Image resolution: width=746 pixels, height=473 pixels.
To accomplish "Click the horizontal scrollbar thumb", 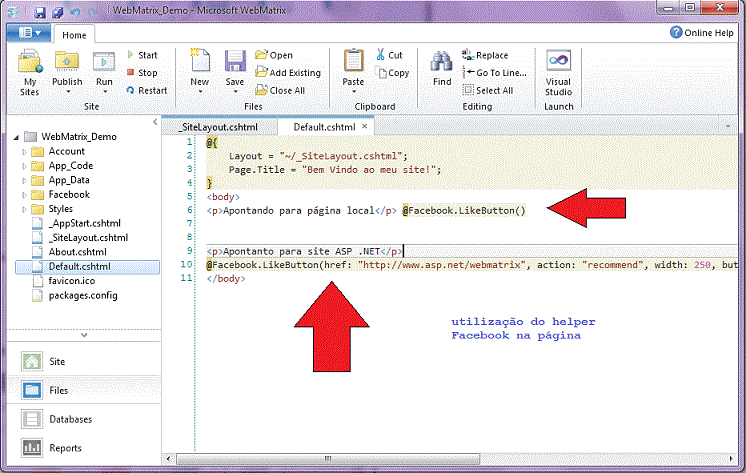I will pos(328,459).
